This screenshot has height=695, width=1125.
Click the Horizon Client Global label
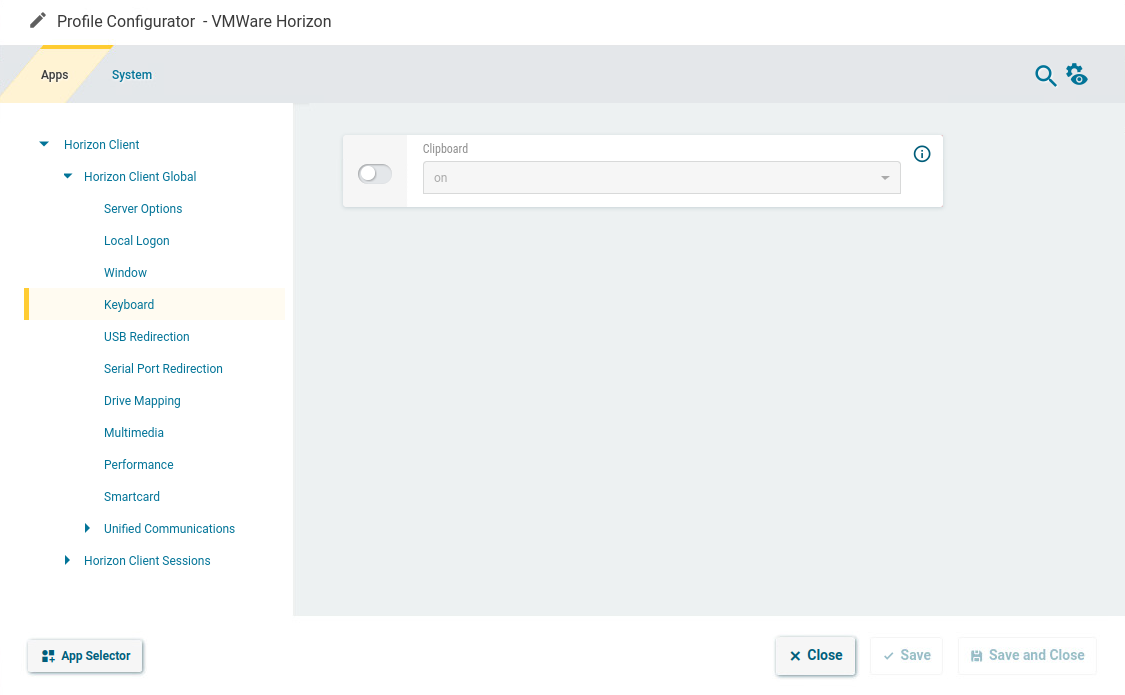coord(140,176)
